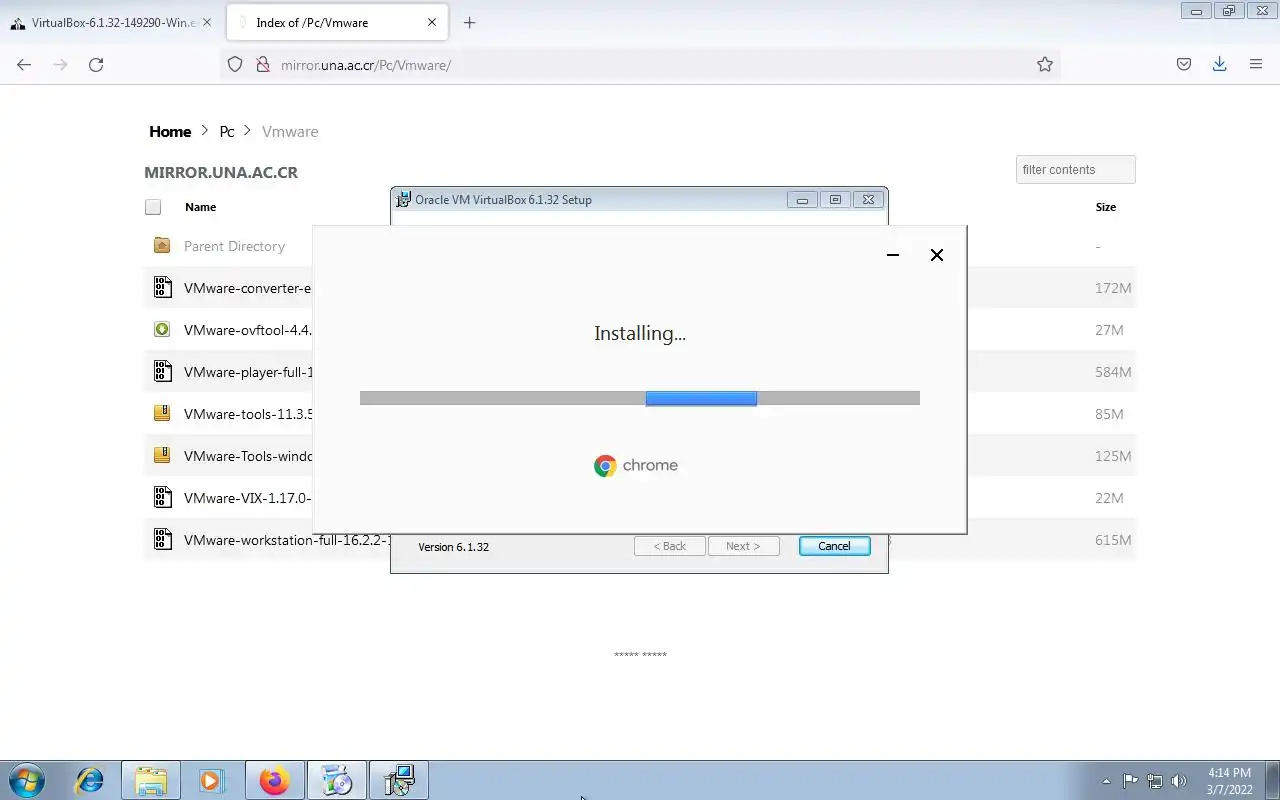The width and height of the screenshot is (1280, 800).
Task: Open Windows Media Player from taskbar
Action: (x=211, y=780)
